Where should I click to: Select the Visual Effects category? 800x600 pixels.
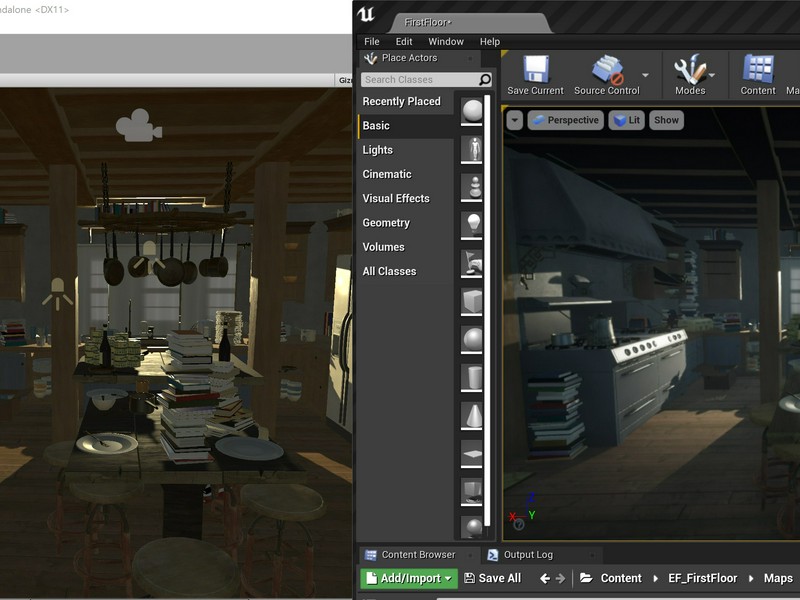click(406, 198)
